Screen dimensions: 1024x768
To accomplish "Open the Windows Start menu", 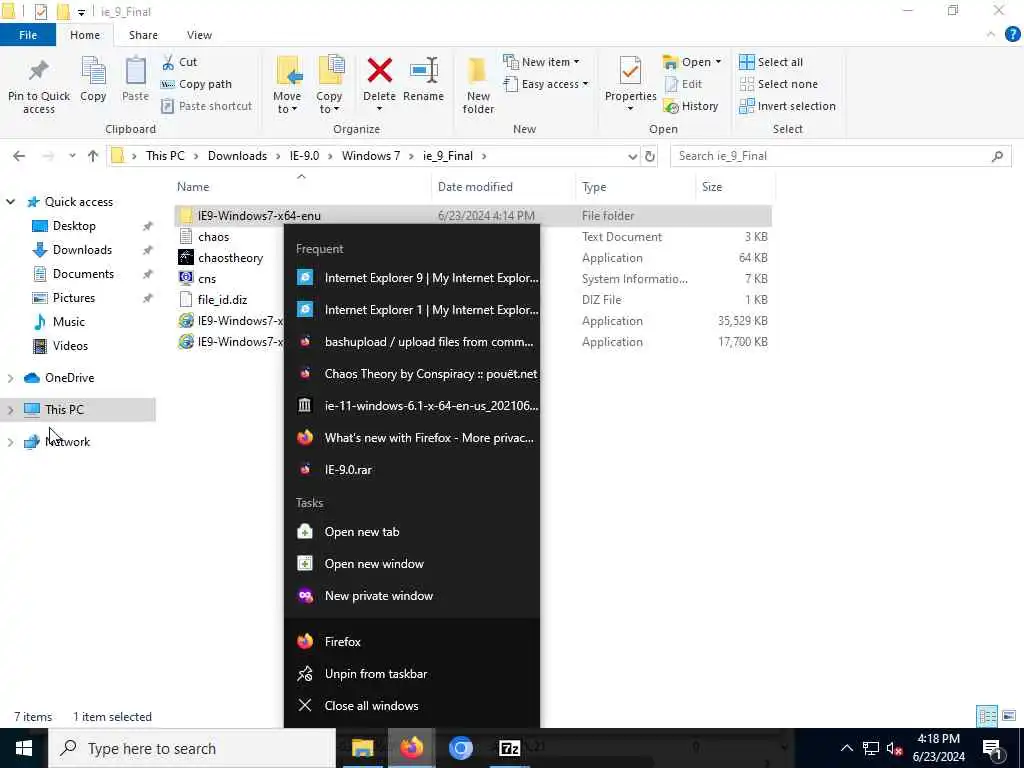I will (24, 748).
